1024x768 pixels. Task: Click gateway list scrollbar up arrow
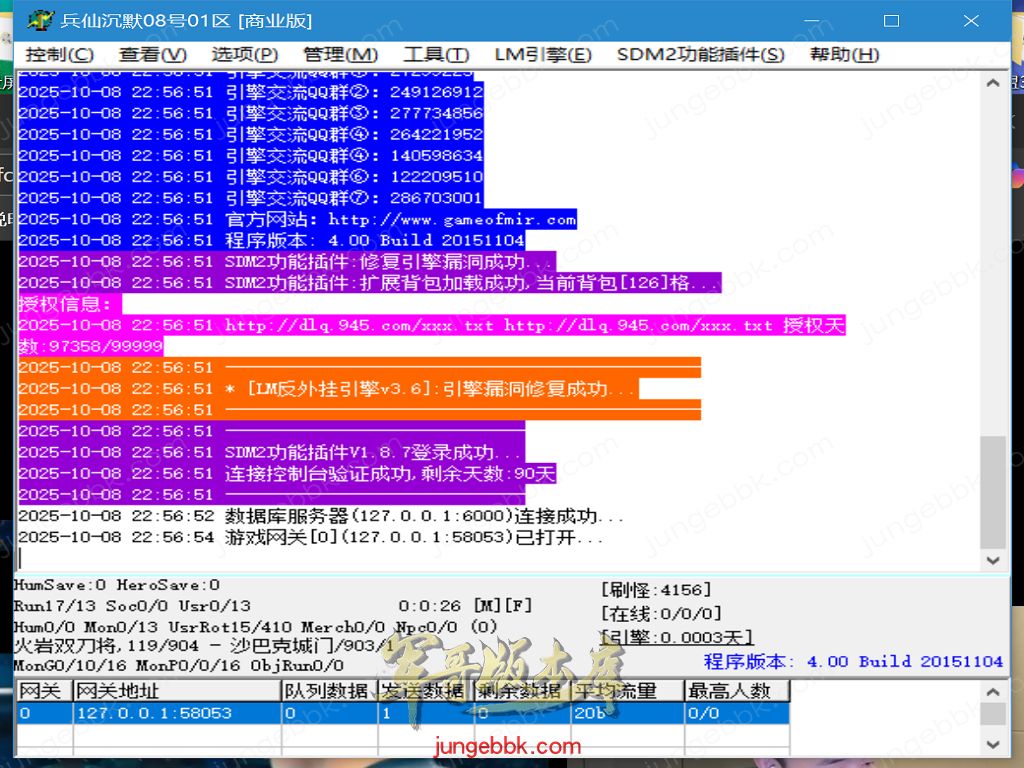(993, 692)
